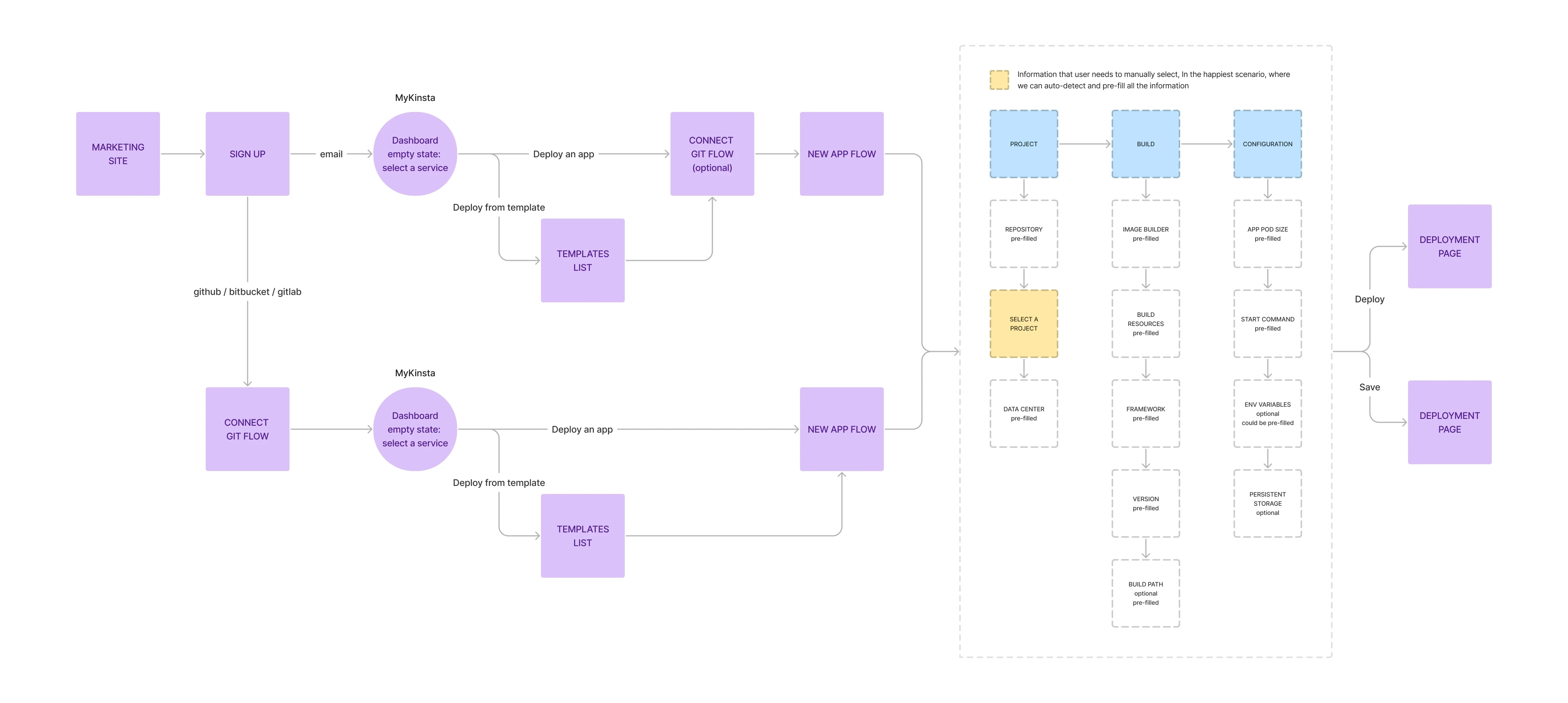Select the PERSISTENT STORAGE box
The image size is (1568, 703).
tap(1267, 503)
